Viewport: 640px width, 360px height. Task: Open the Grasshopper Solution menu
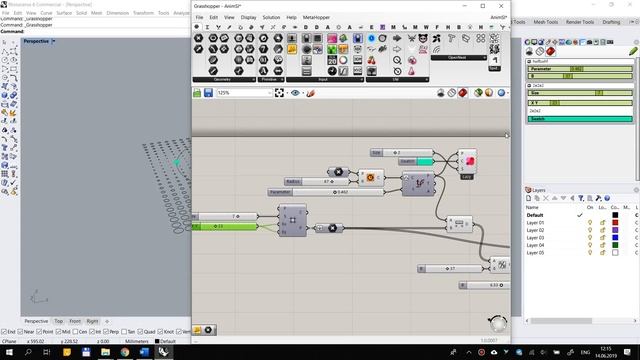tap(271, 18)
